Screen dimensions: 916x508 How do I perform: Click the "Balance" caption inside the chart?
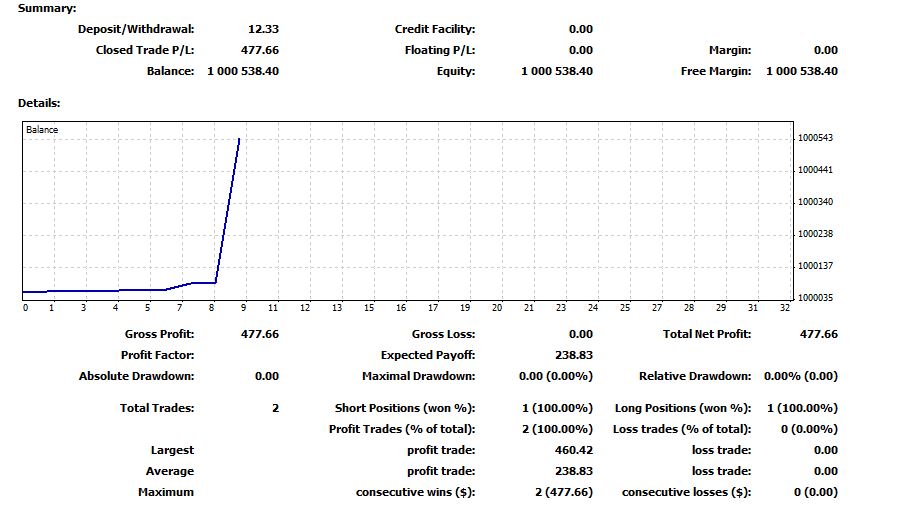42,130
